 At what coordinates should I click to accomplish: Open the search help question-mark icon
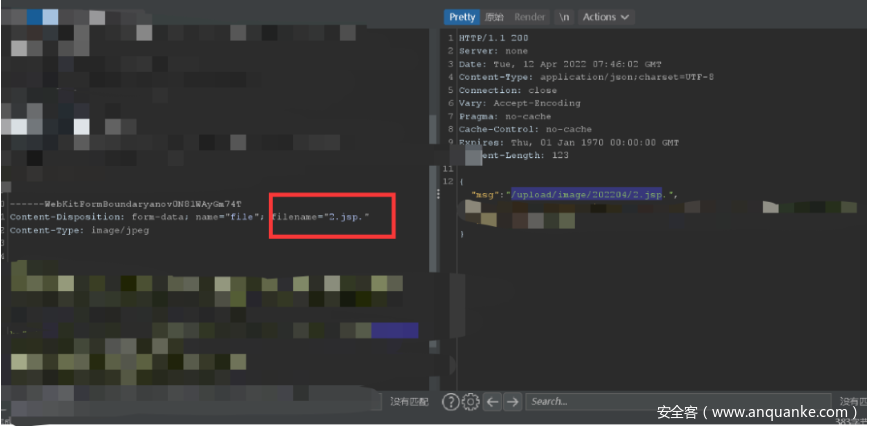point(450,401)
